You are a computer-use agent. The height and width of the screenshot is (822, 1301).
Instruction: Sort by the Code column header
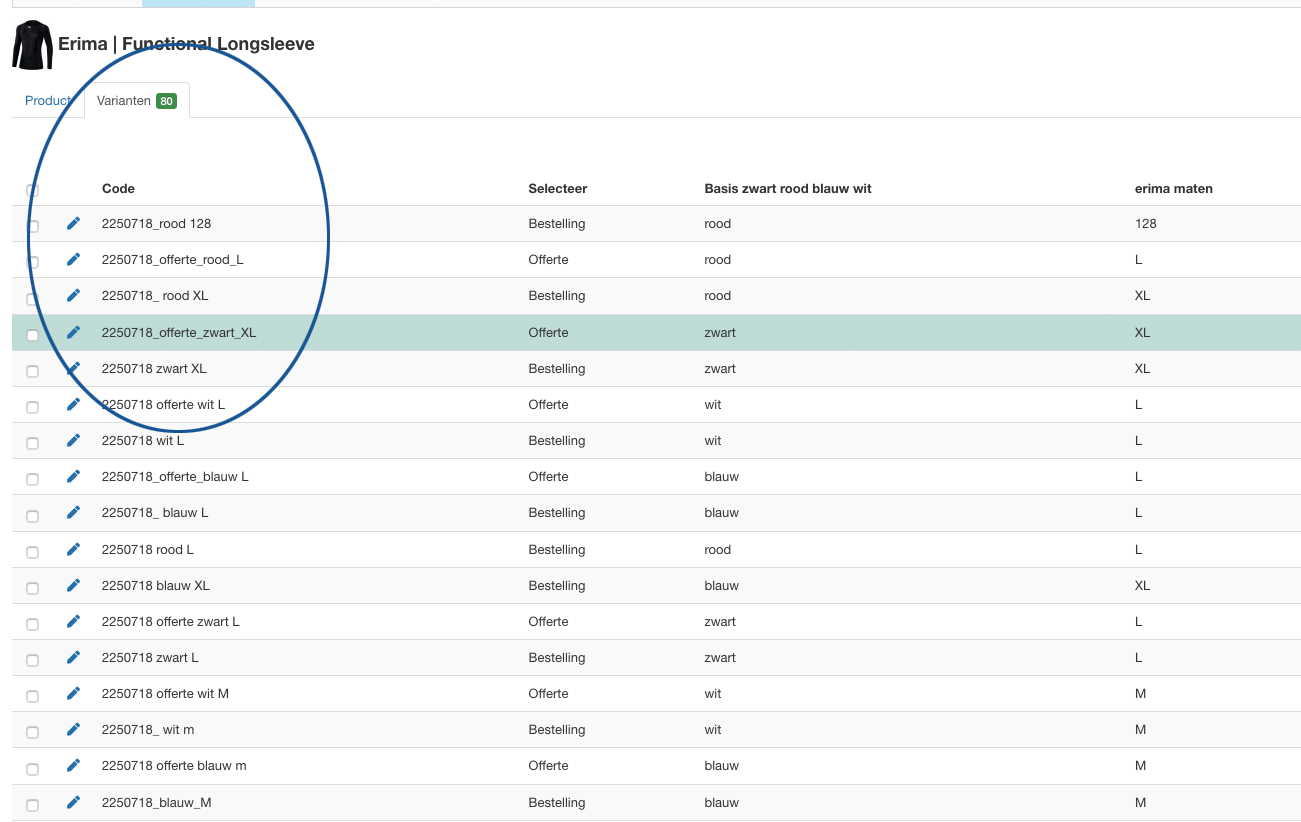click(118, 188)
